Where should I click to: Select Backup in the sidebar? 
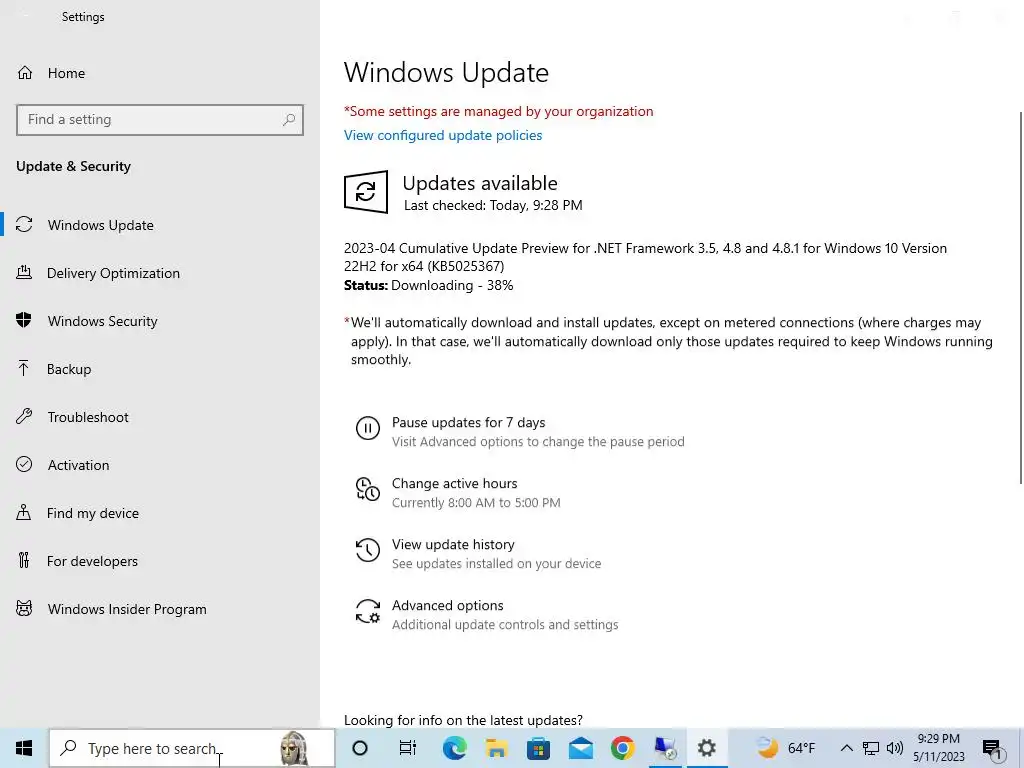(x=160, y=369)
